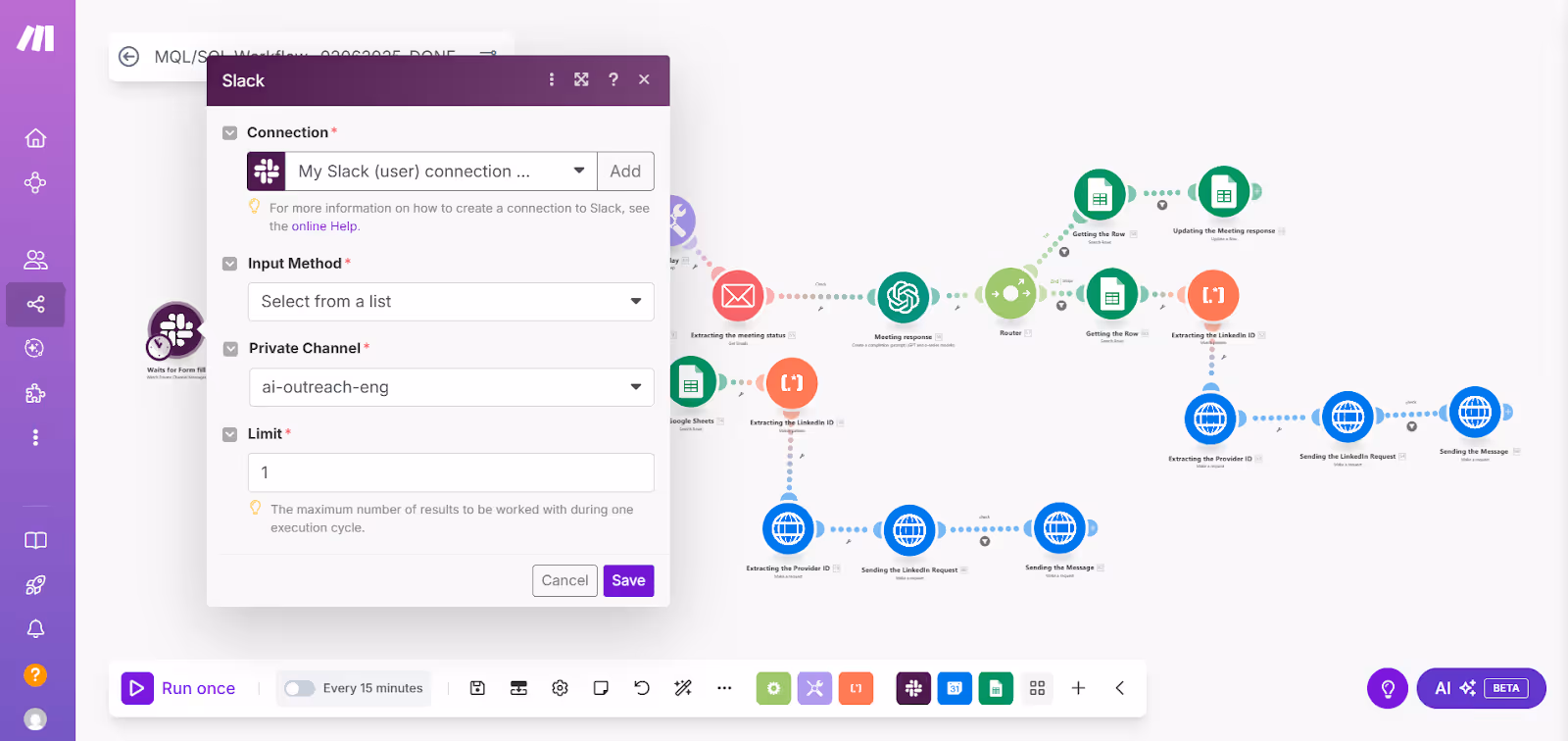Click the Google Sheets favorite in toolbar
Viewport: 1568px width, 741px height.
point(996,688)
